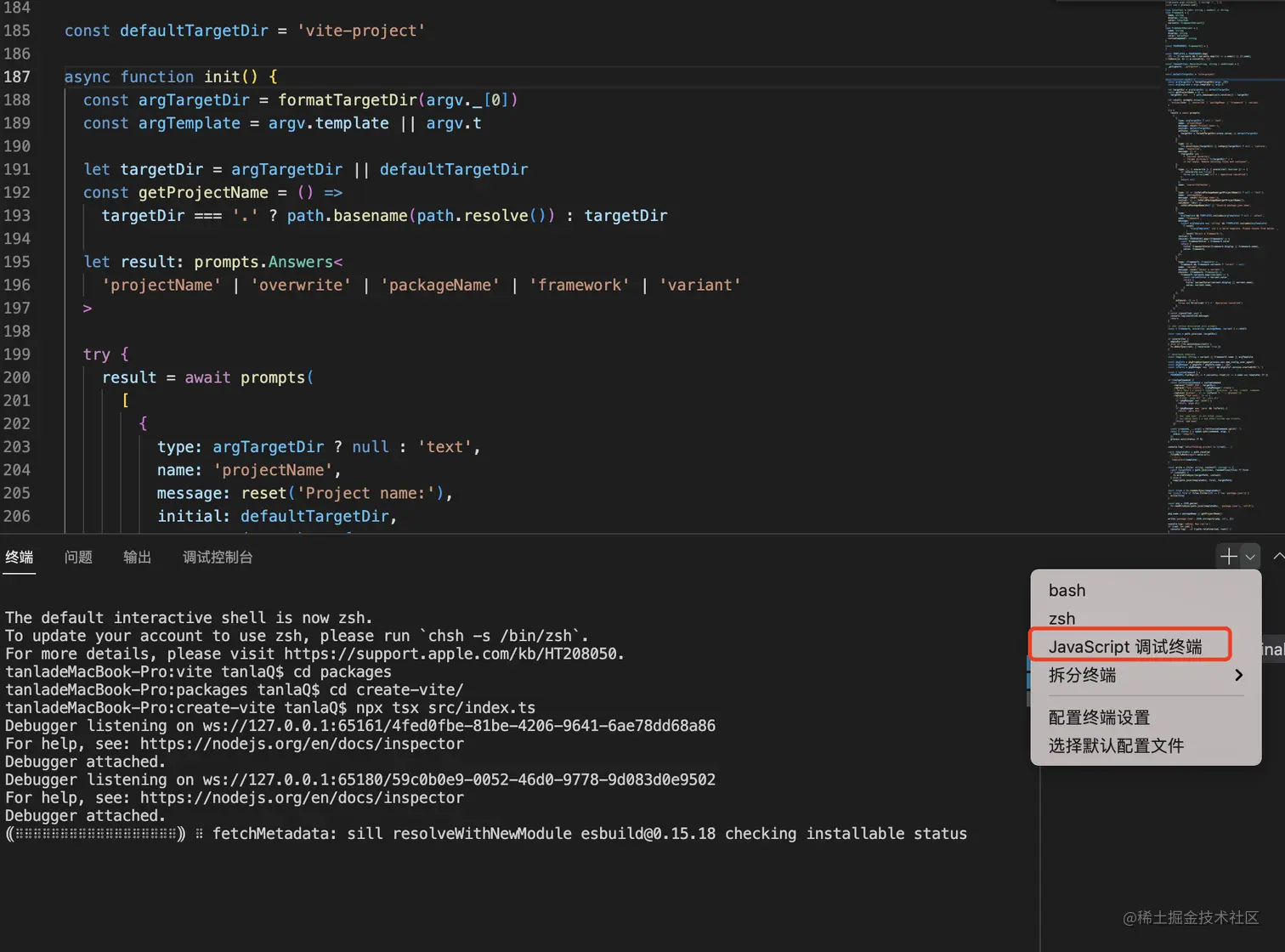The width and height of the screenshot is (1285, 952).
Task: Open nodejs.org inspector link under the 65180 line
Action: coord(302,797)
